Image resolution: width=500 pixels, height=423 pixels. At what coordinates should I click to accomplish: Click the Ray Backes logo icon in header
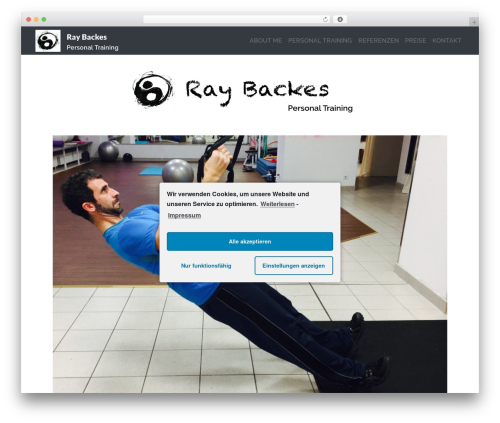pos(48,41)
